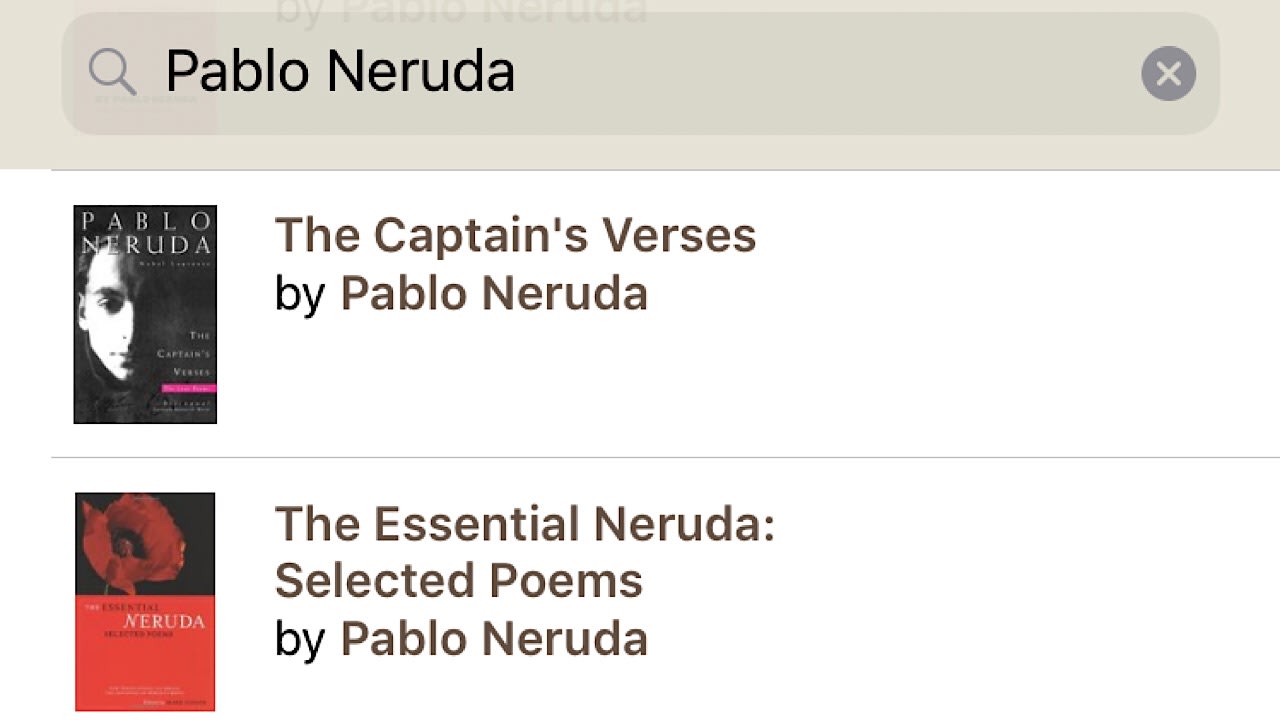View author Pablo Neruda under Captain's Verses
The image size is (1280, 720).
click(x=494, y=293)
